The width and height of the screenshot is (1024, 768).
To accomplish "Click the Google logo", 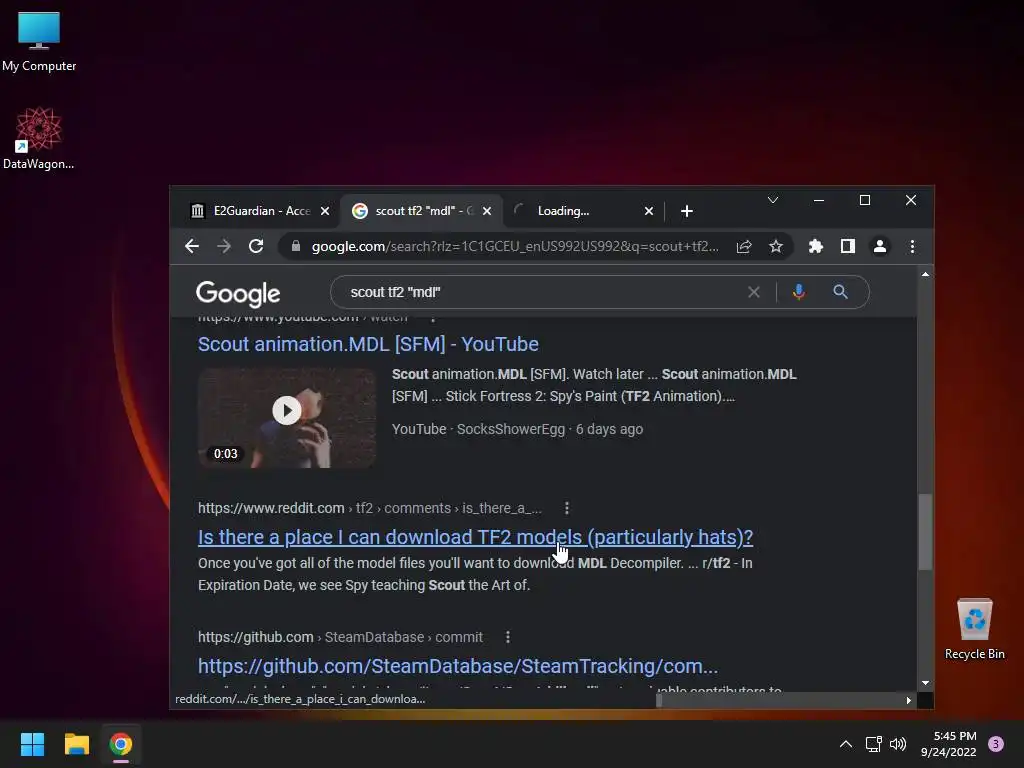I will click(238, 293).
